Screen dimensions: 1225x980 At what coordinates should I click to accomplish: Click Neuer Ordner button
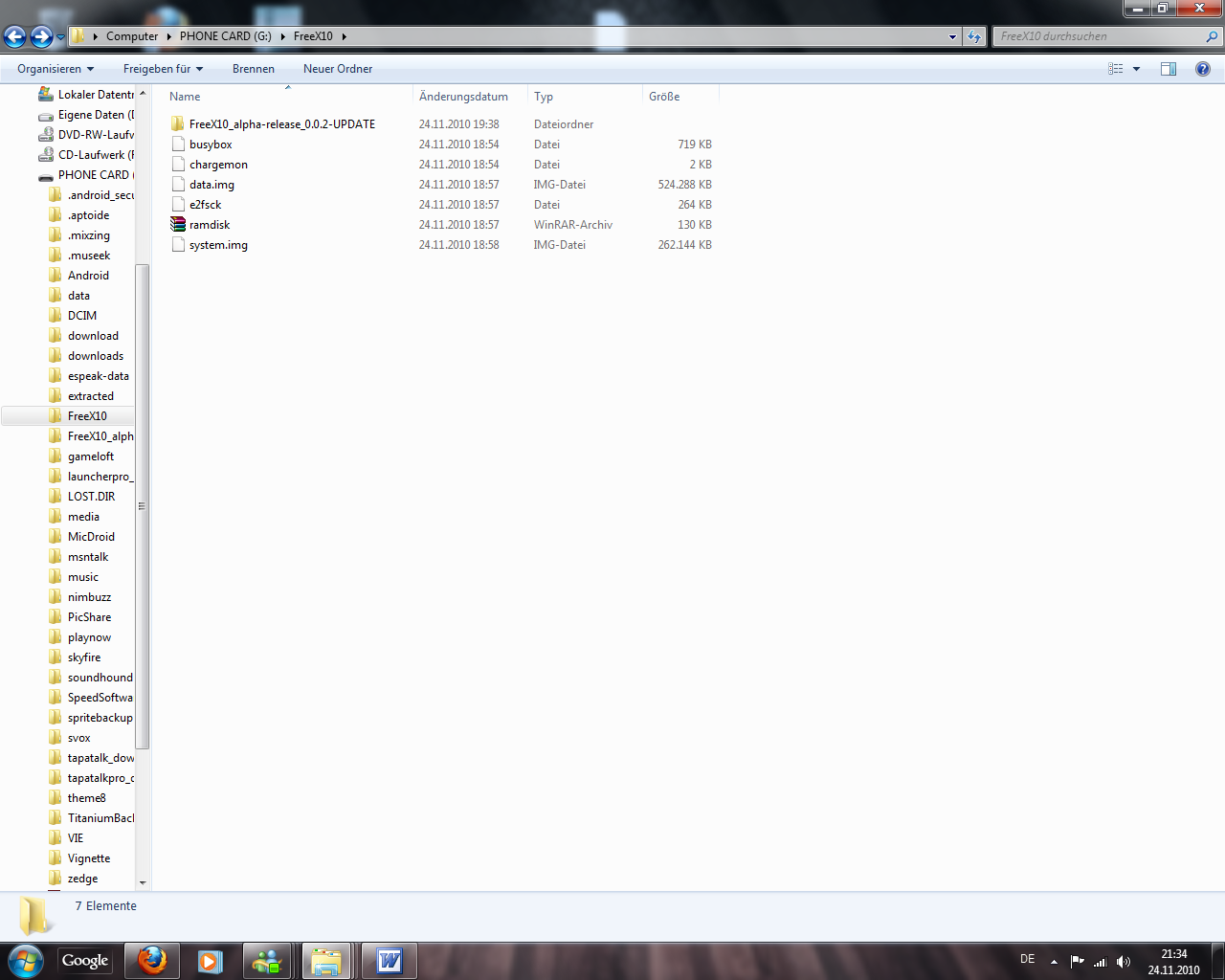(x=338, y=69)
